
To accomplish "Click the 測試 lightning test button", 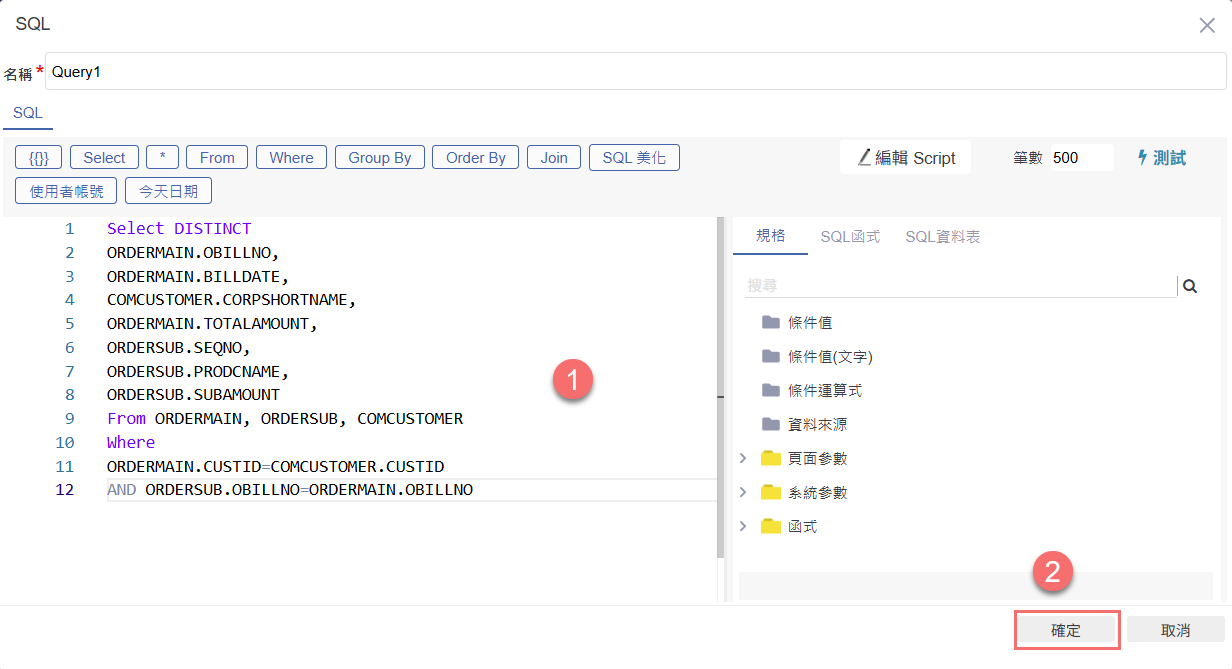I will pos(1161,158).
